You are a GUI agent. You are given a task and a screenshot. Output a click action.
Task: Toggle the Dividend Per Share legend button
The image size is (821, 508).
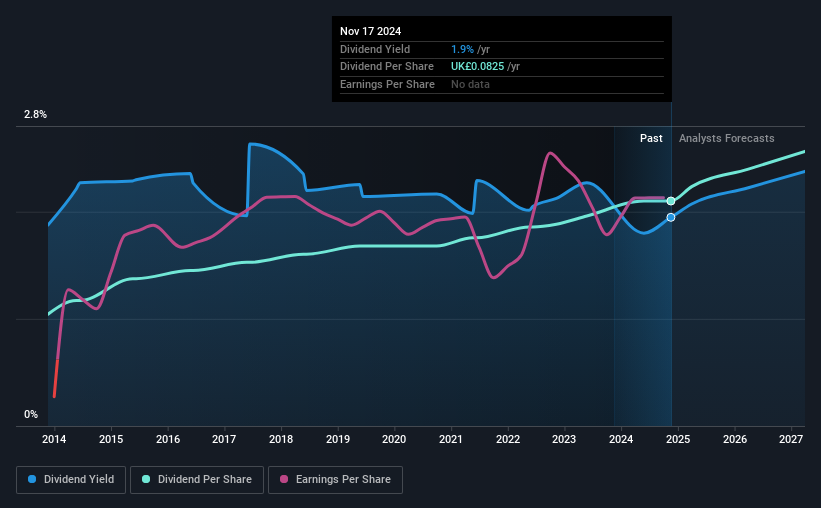click(x=197, y=480)
